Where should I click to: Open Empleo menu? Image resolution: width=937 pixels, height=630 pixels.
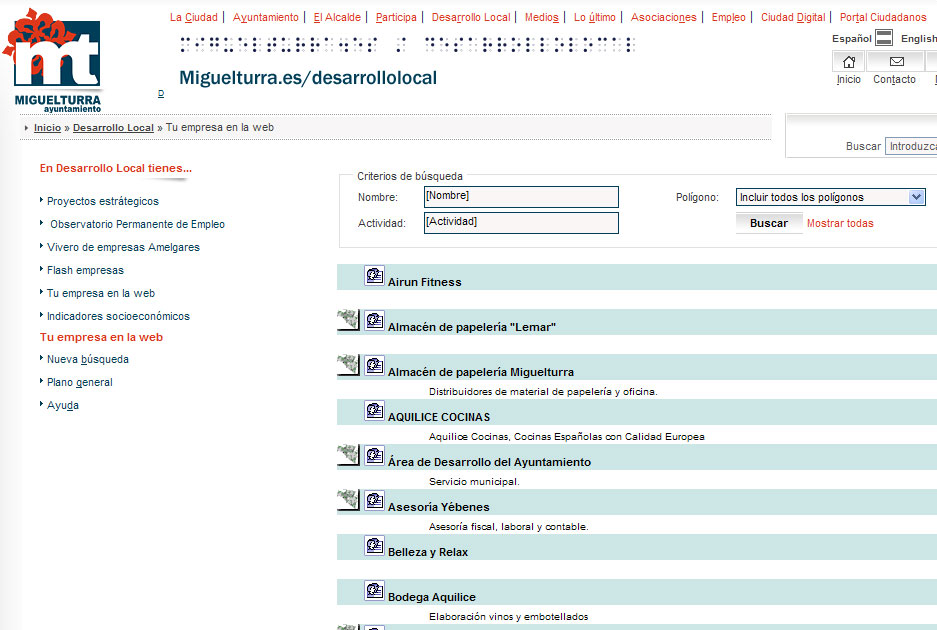[728, 17]
